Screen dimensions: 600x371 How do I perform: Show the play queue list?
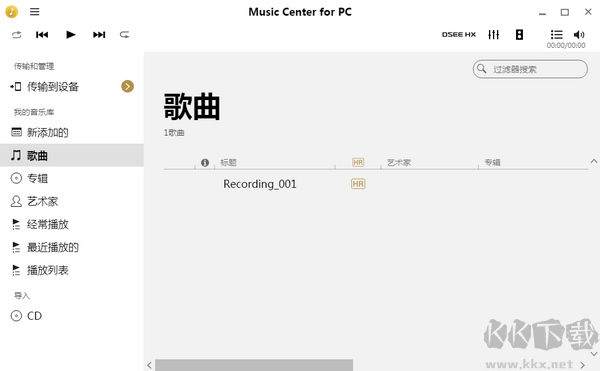[x=556, y=34]
